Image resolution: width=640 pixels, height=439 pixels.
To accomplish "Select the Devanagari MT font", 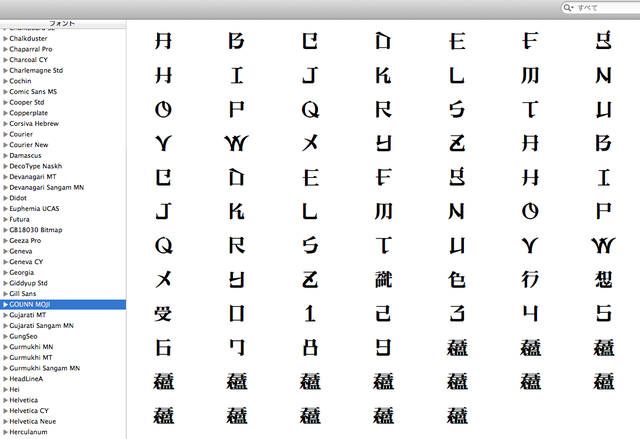I will tap(33, 176).
